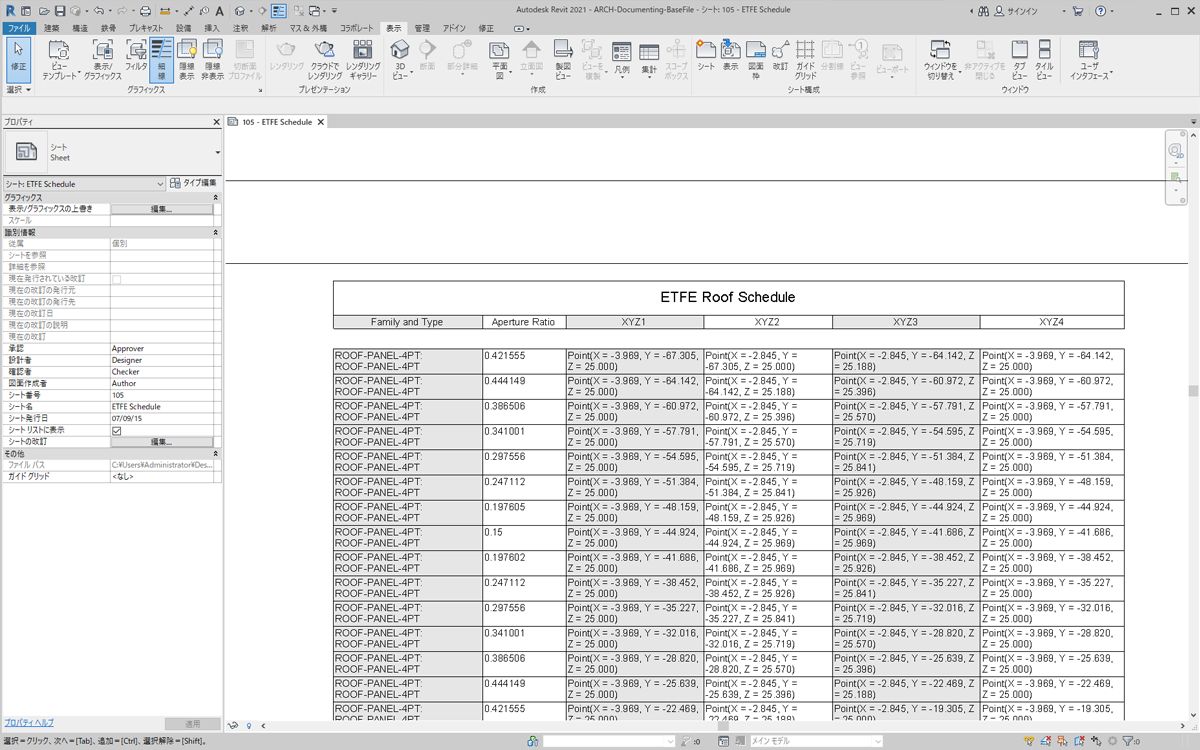This screenshot has height=750, width=1200.
Task: Collapse the その他 property group
Action: tap(216, 453)
